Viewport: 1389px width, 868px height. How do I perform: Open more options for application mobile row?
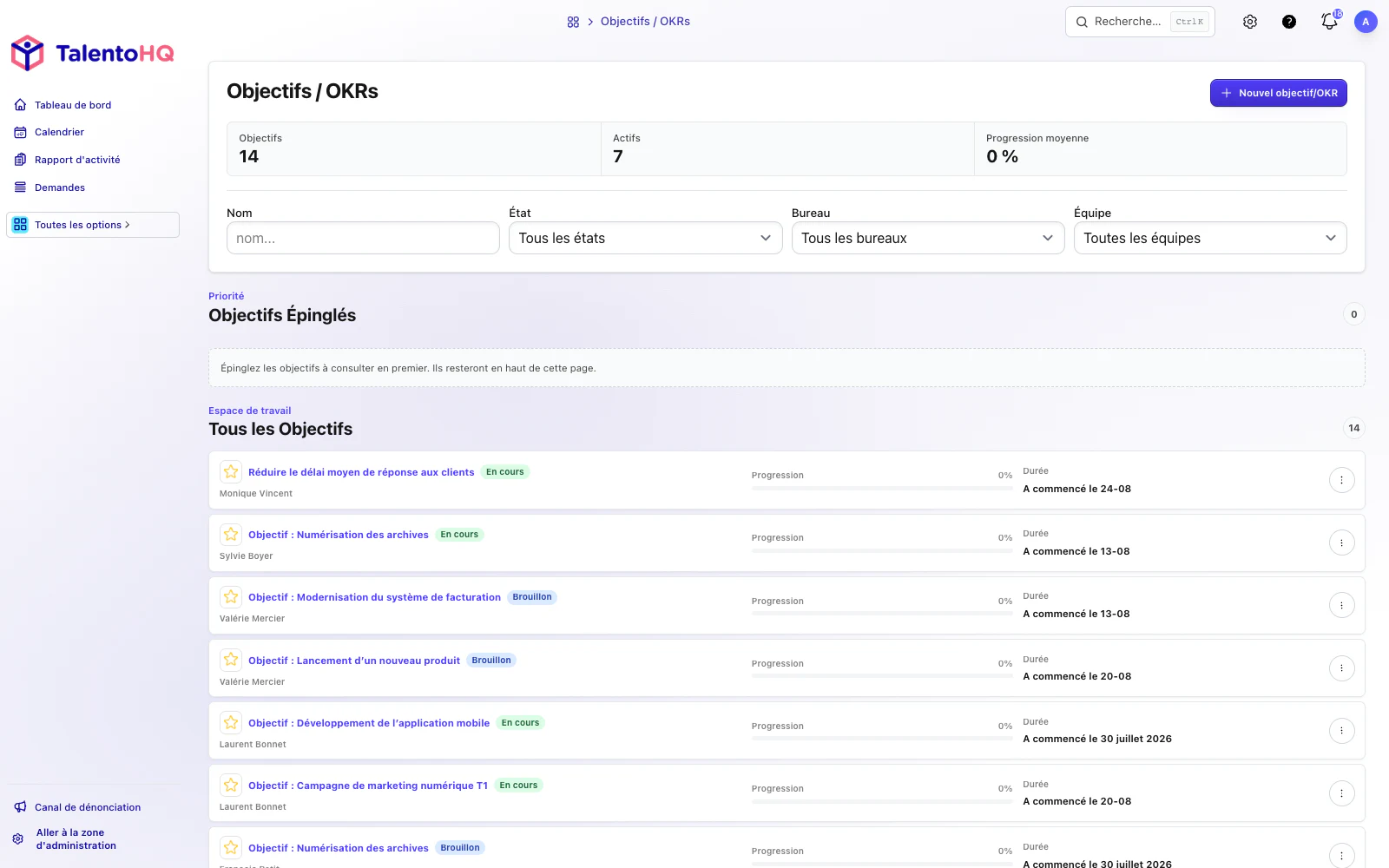(x=1341, y=730)
